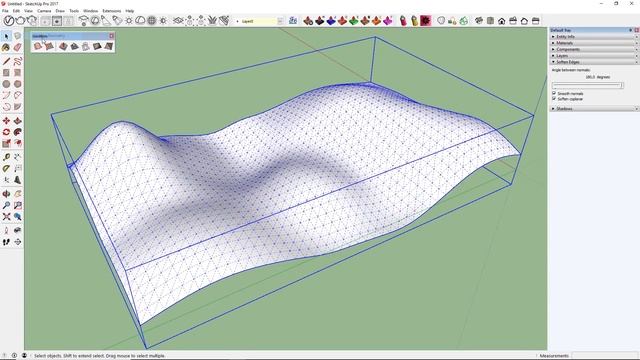Activate the Eraser tool
This screenshot has height=360, width=640.
(18, 48)
